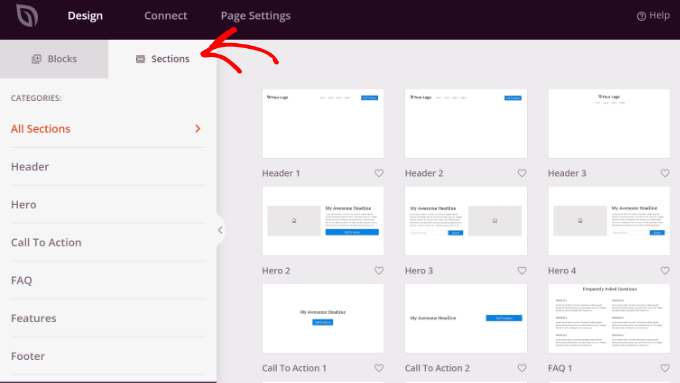This screenshot has height=383, width=680.
Task: Select the Features category
Action: coord(108,318)
